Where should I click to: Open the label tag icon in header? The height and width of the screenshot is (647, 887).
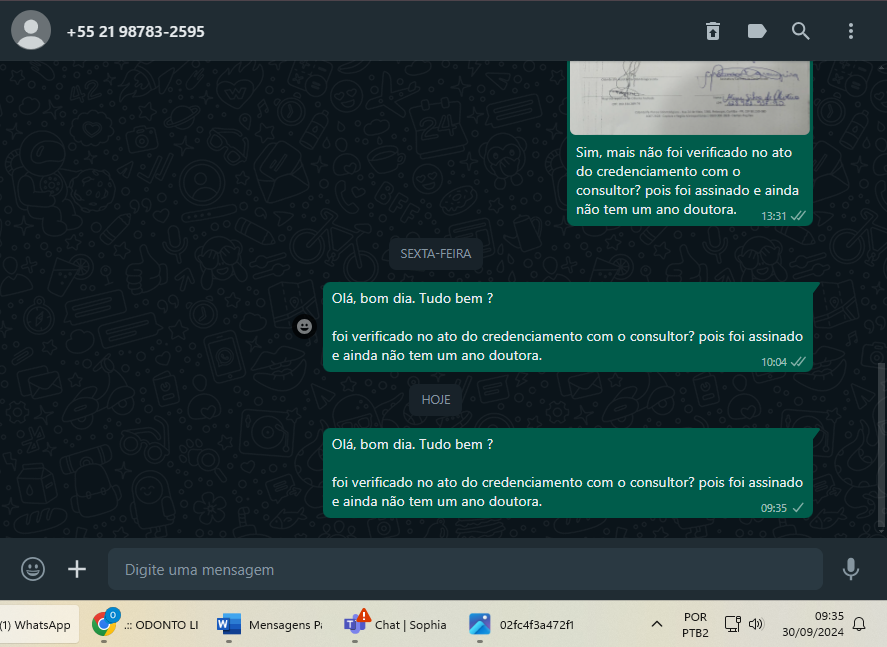757,31
